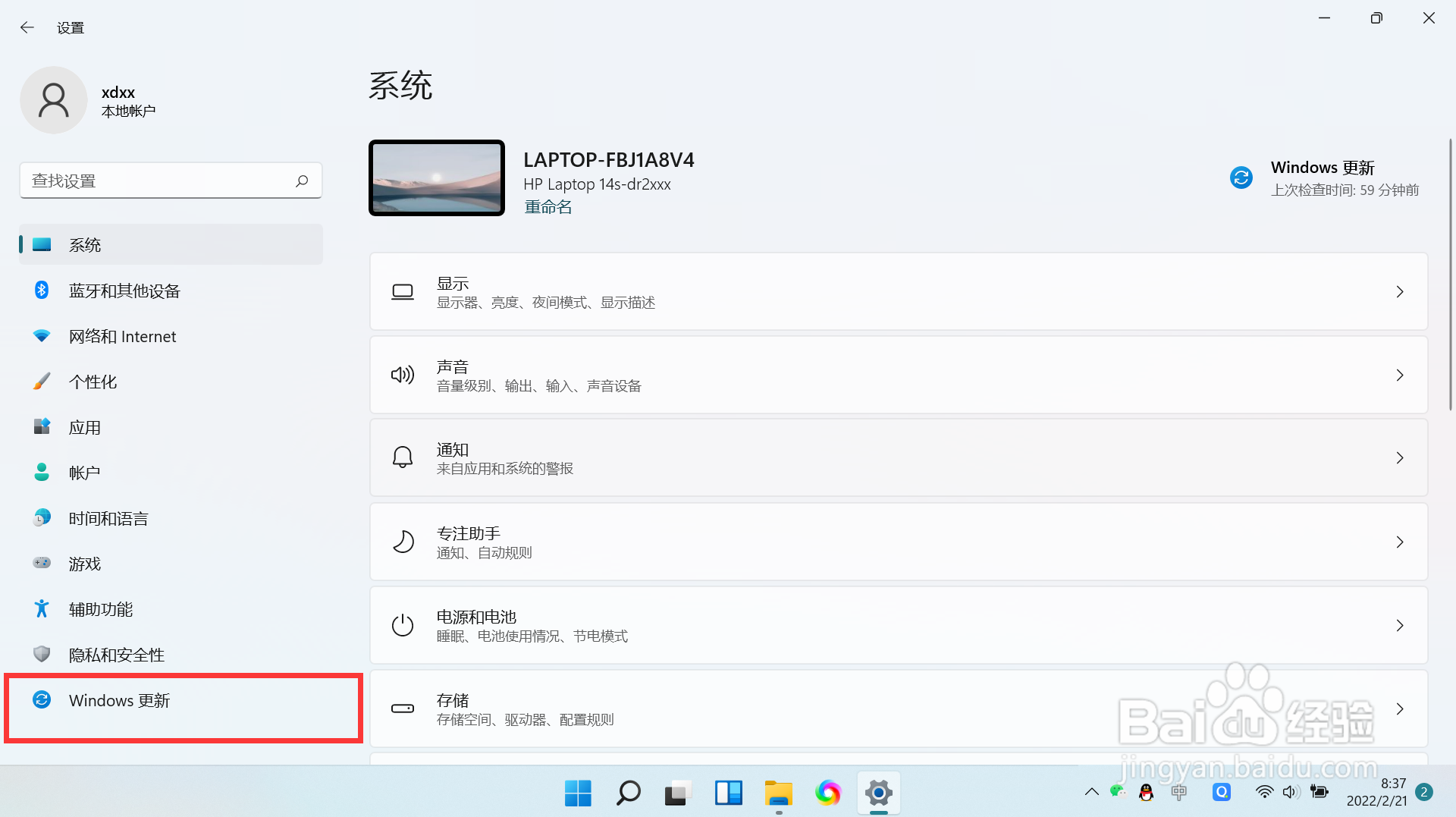1456x817 pixels.
Task: Click the vertical scrollbar on right
Action: click(x=1450, y=275)
